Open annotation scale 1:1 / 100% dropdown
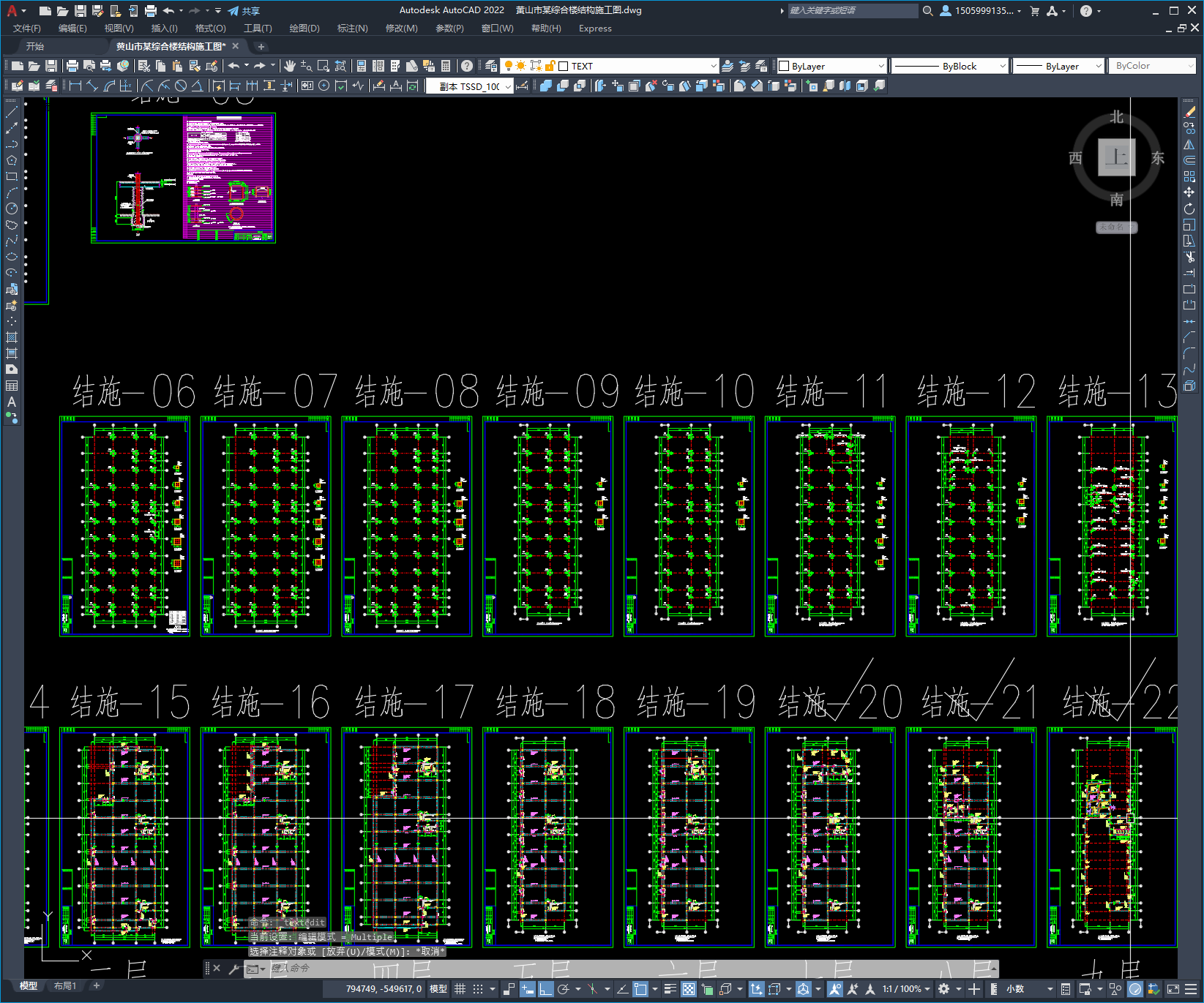Screen dimensions: 1204x1003 pyautogui.click(x=906, y=989)
